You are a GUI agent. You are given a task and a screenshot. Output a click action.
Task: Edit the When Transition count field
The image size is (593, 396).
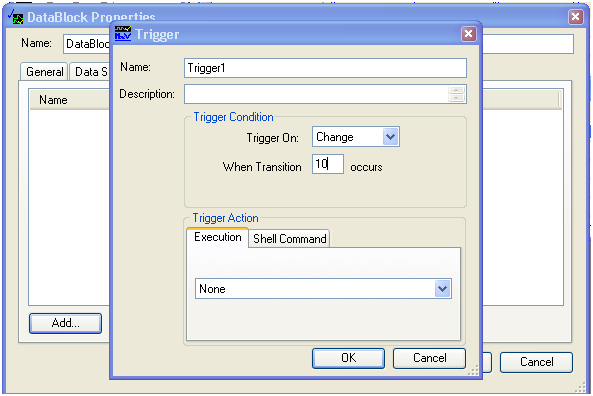(x=328, y=164)
